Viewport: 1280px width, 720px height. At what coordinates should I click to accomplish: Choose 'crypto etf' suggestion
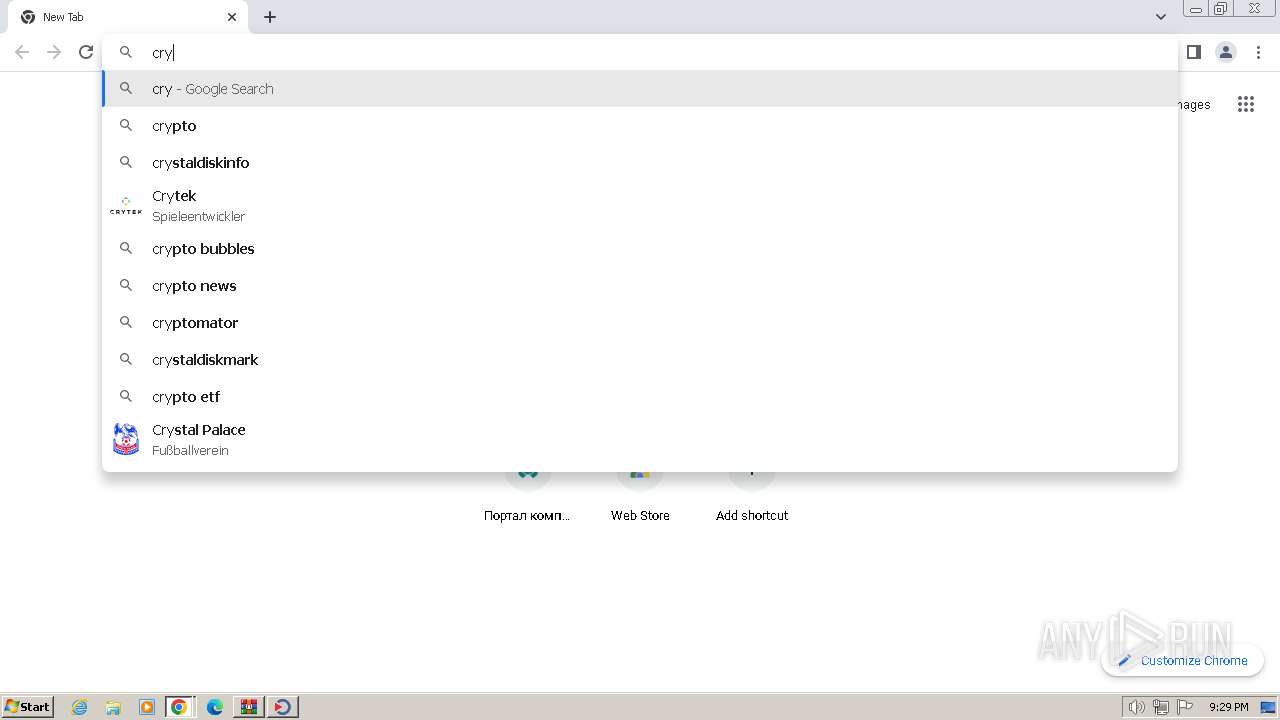click(x=640, y=397)
